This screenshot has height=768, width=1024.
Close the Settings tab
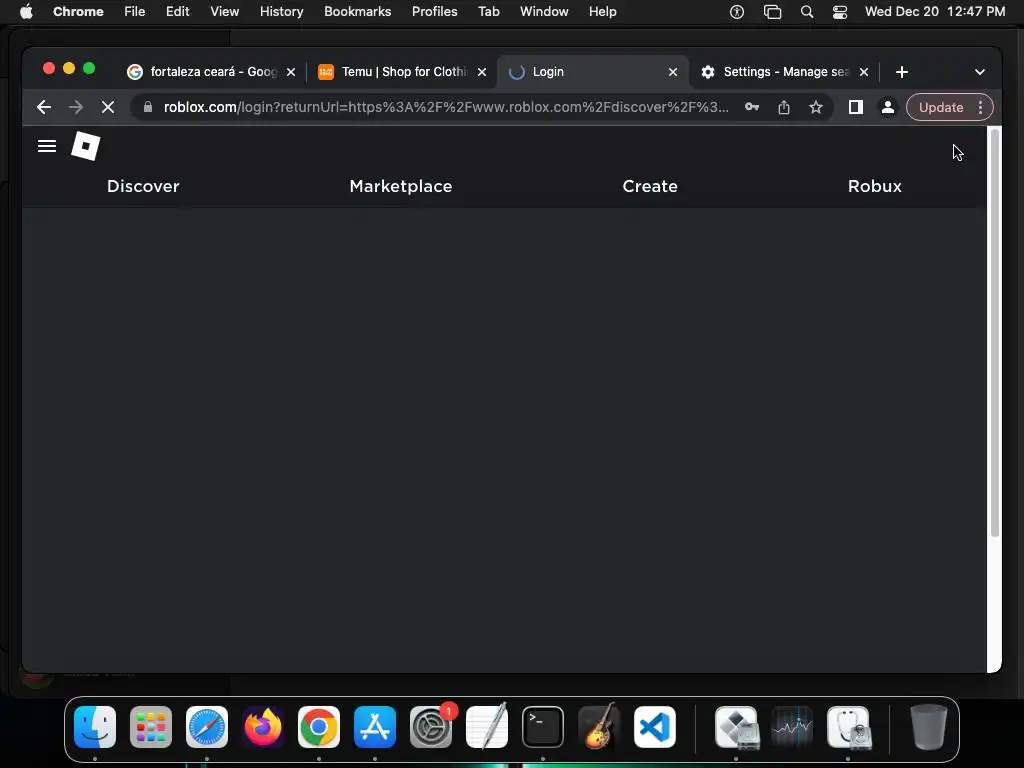click(x=864, y=72)
